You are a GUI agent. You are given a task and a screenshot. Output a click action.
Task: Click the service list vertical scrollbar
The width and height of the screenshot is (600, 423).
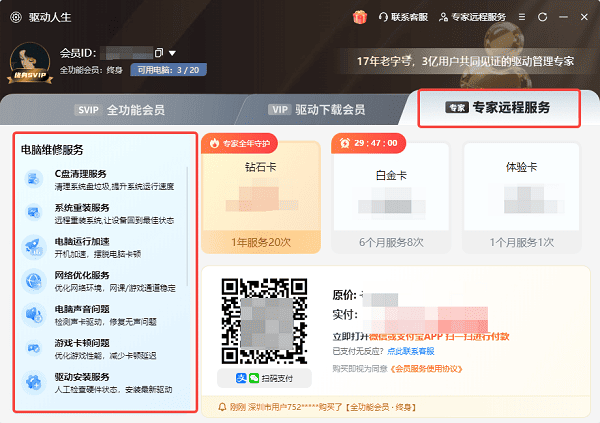(187, 227)
